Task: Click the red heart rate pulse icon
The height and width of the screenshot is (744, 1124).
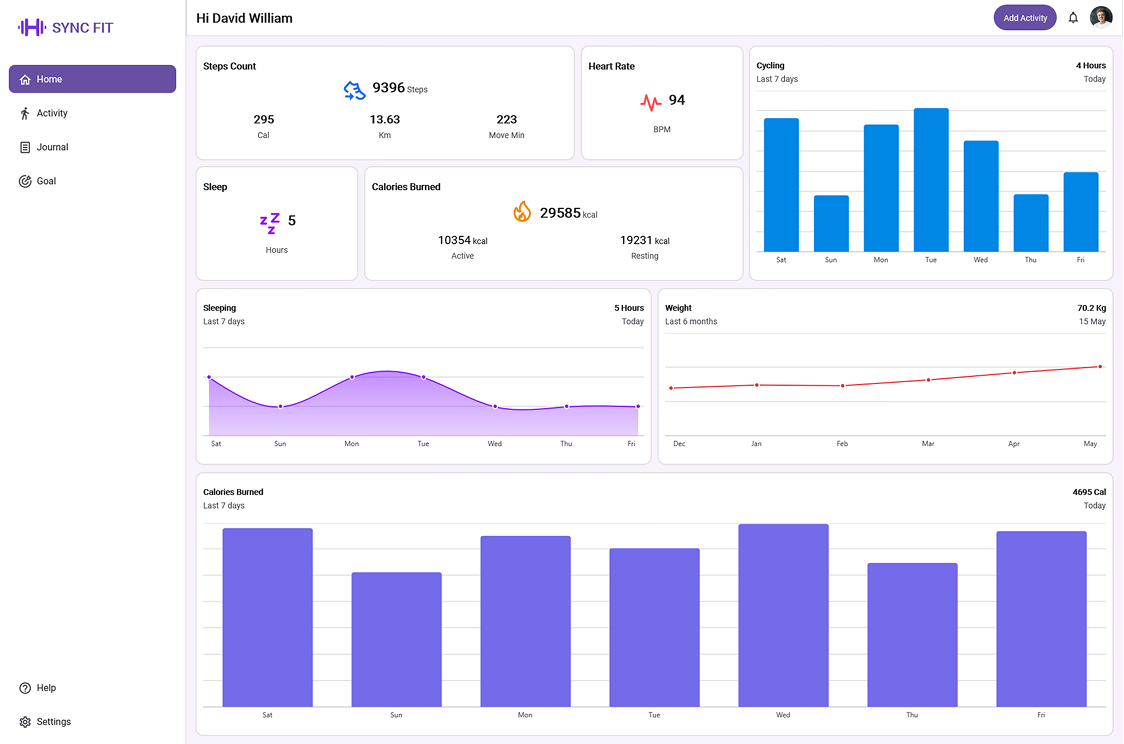Action: pos(651,102)
